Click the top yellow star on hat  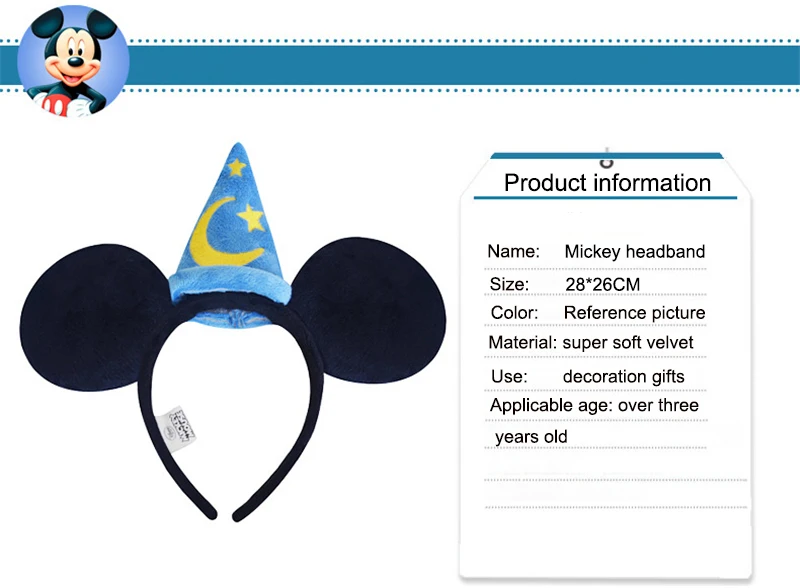point(236,167)
